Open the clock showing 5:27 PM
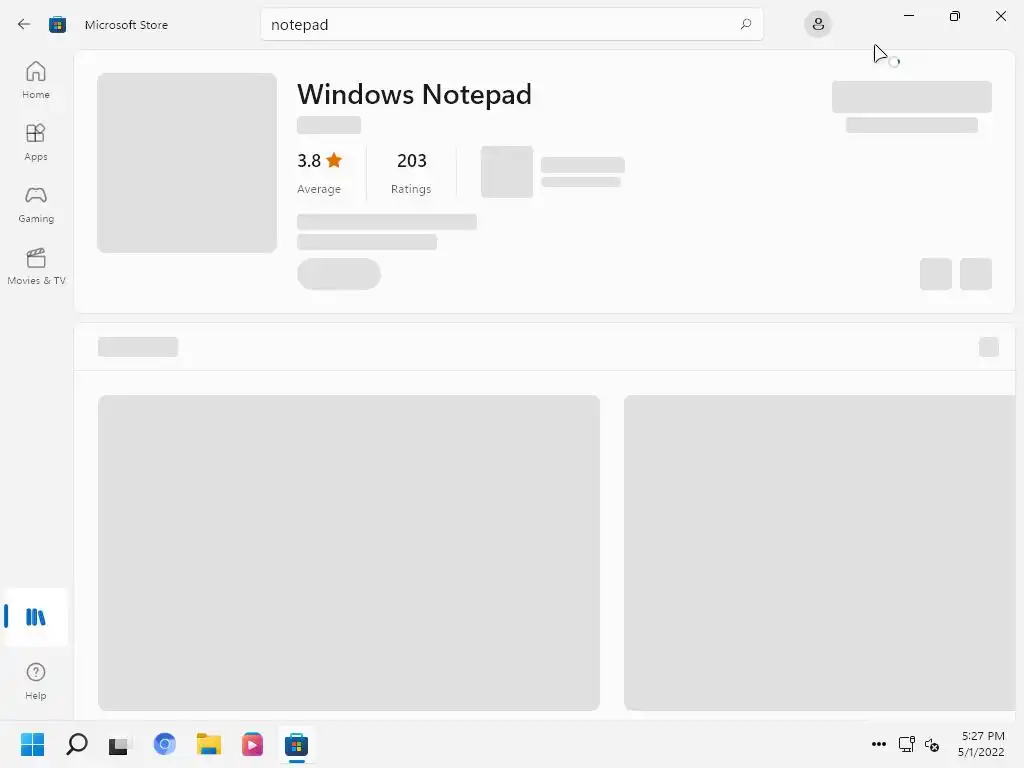The width and height of the screenshot is (1024, 768). [982, 744]
